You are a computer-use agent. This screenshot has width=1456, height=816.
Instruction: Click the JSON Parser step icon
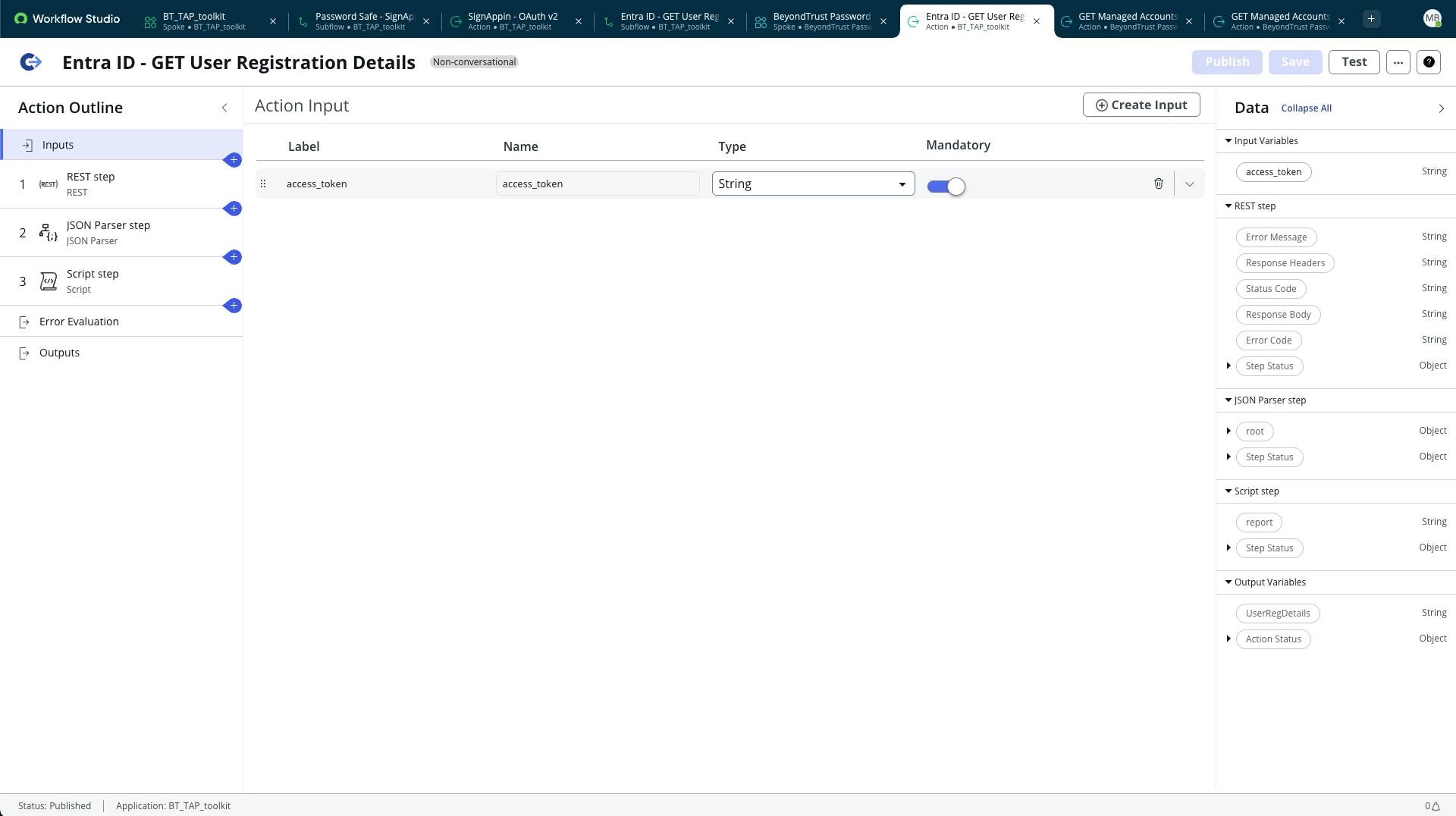point(49,233)
